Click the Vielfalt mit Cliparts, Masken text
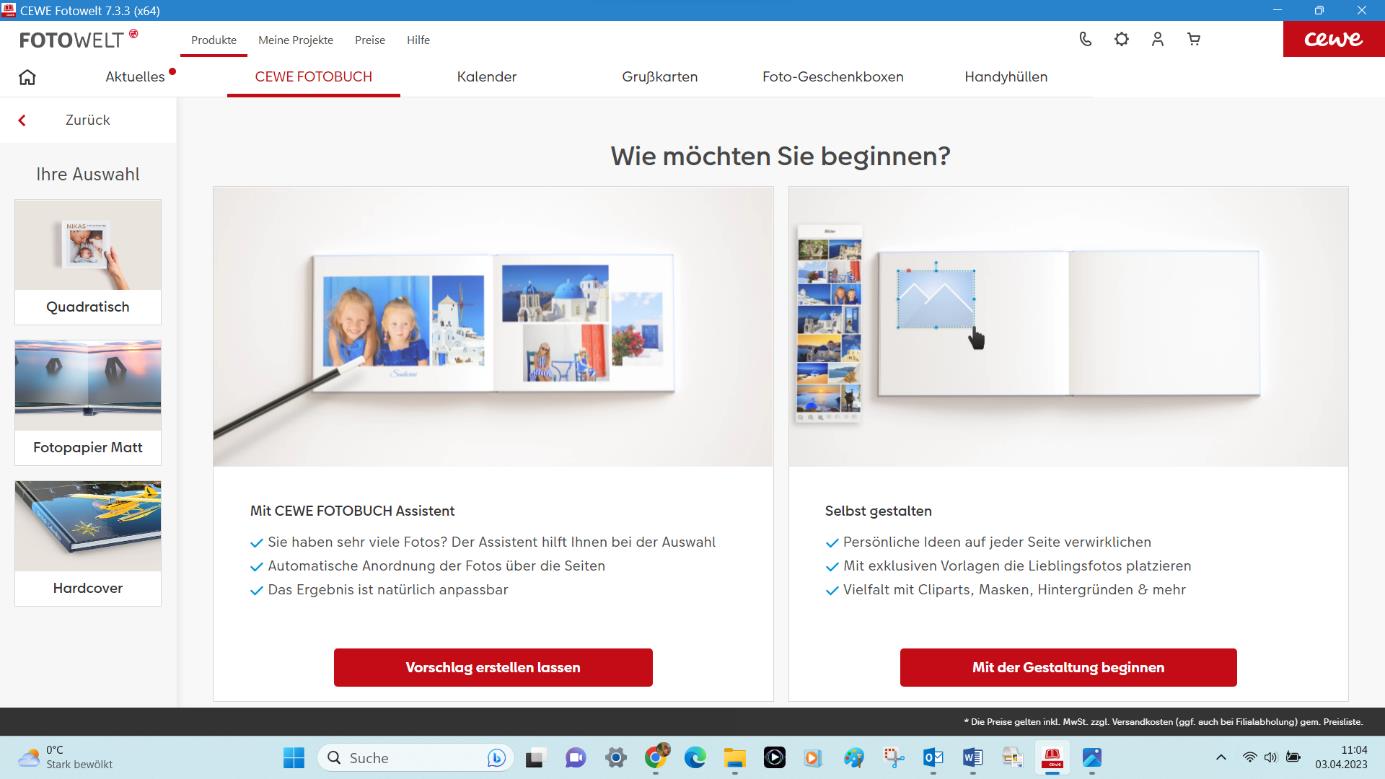 tap(1014, 590)
